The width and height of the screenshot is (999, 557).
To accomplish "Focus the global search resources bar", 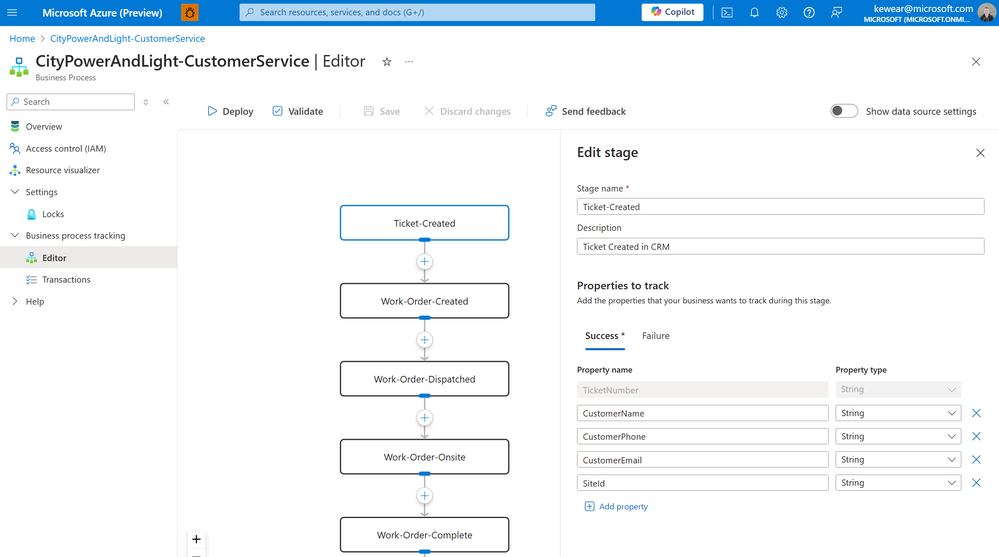I will click(x=417, y=12).
